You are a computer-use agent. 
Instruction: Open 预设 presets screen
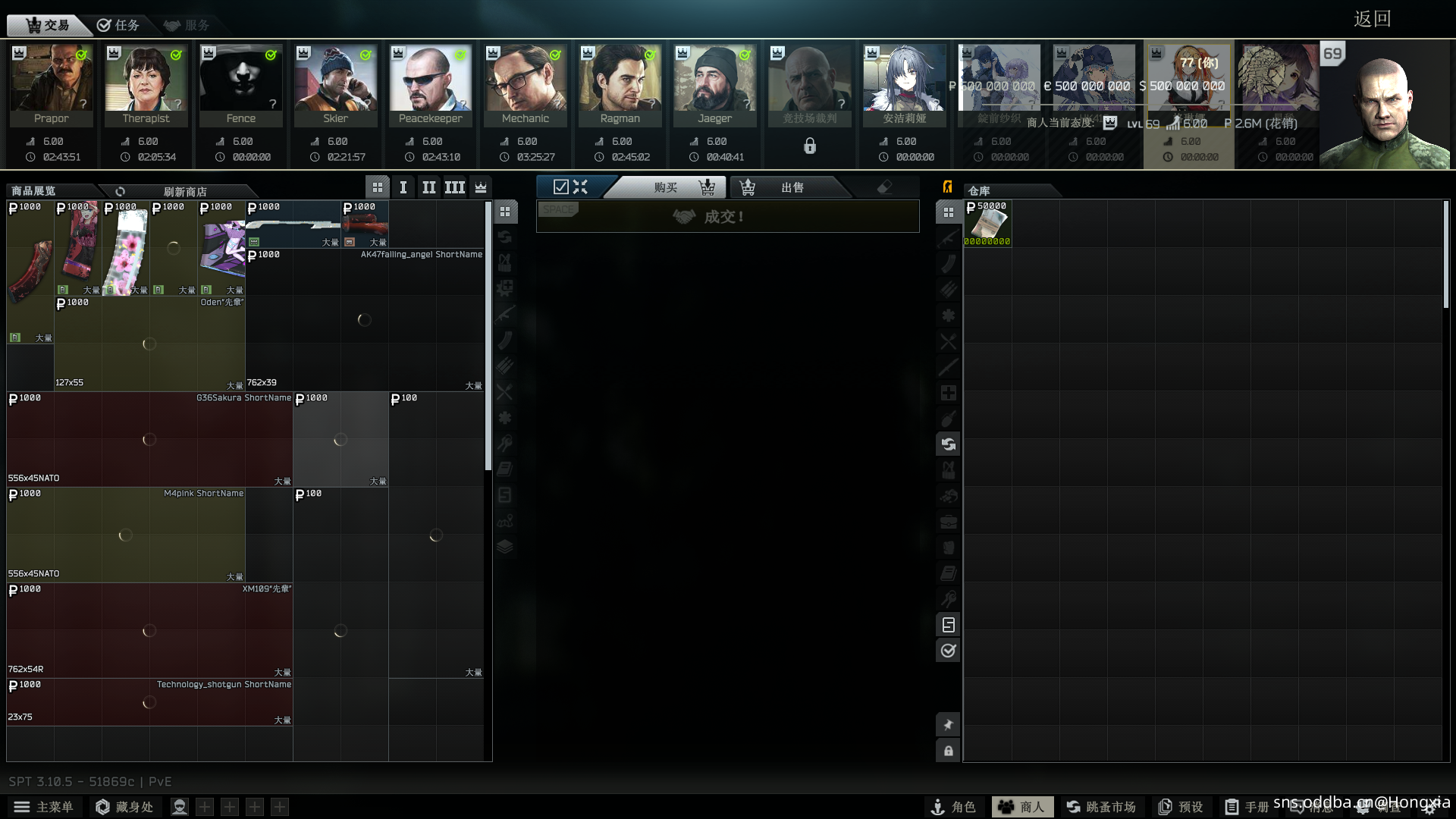tap(1181, 807)
